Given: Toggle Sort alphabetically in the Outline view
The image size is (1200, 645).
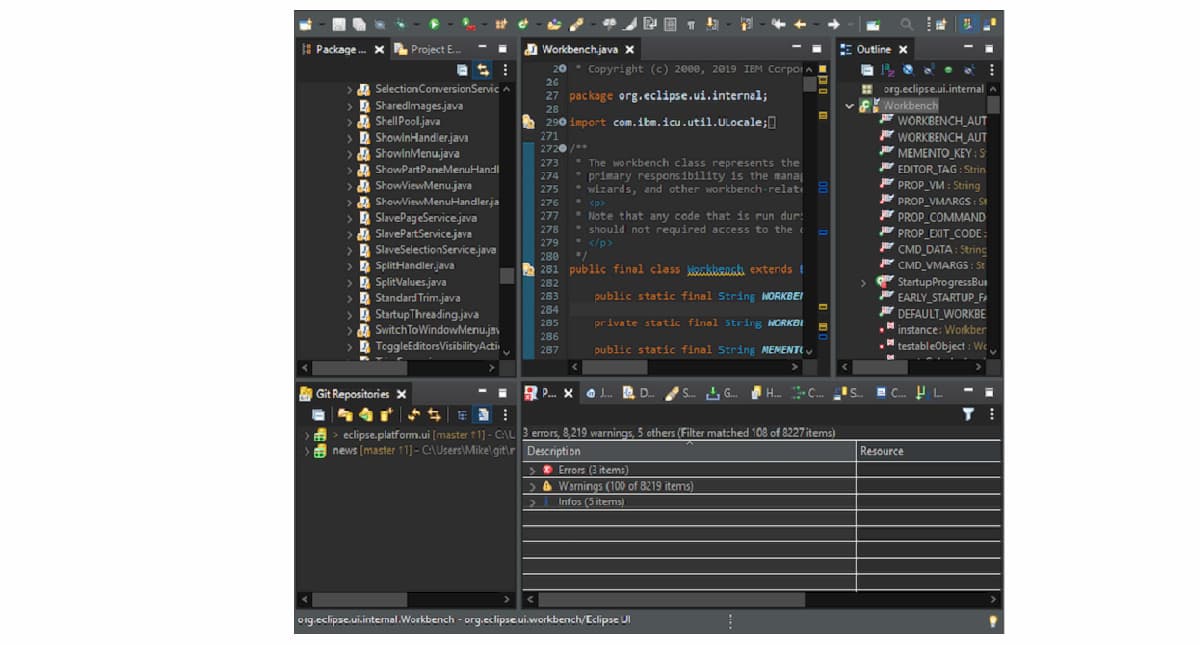Looking at the screenshot, I should 888,70.
